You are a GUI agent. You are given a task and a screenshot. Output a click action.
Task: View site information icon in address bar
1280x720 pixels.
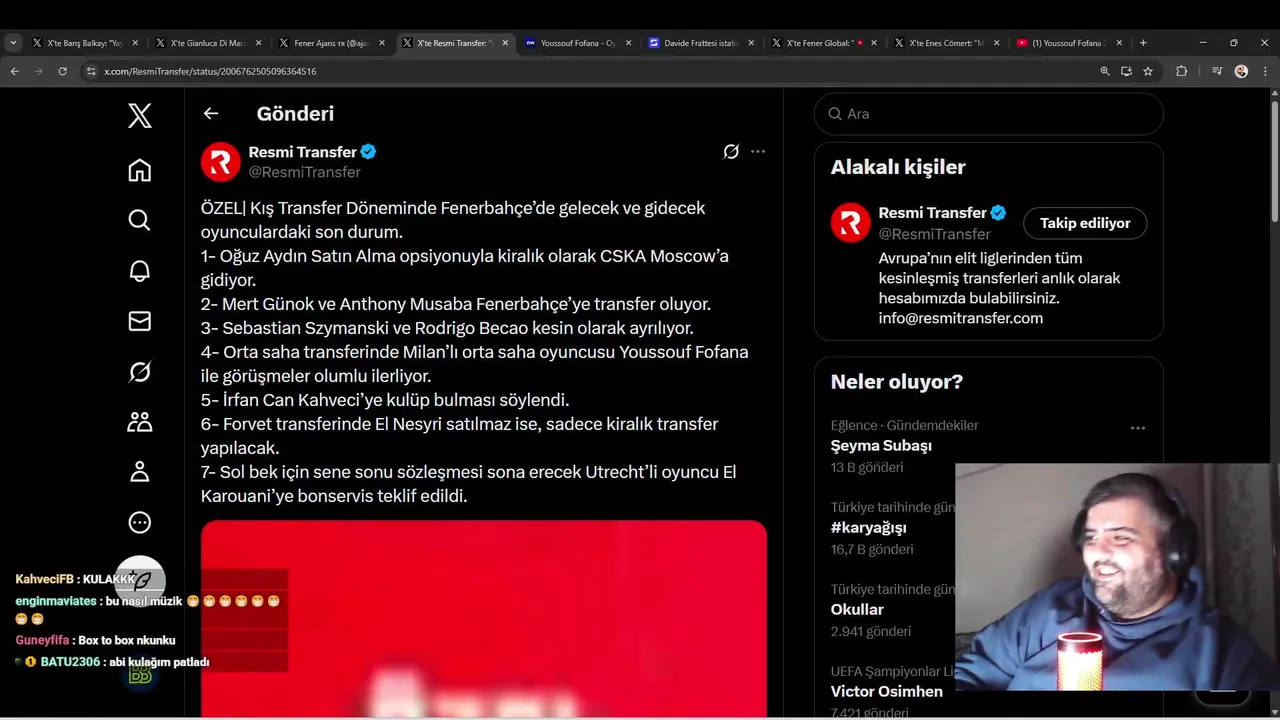(x=91, y=71)
